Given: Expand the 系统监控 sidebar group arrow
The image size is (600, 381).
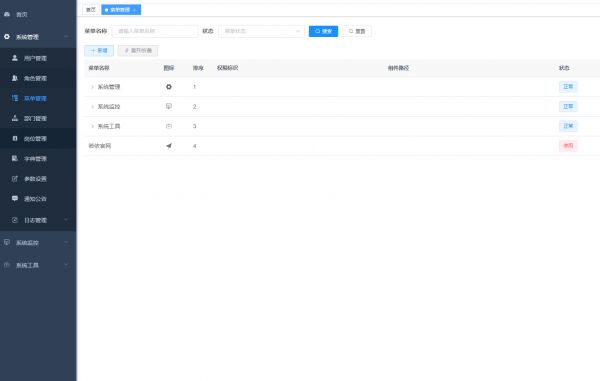Looking at the screenshot, I should pyautogui.click(x=66, y=242).
